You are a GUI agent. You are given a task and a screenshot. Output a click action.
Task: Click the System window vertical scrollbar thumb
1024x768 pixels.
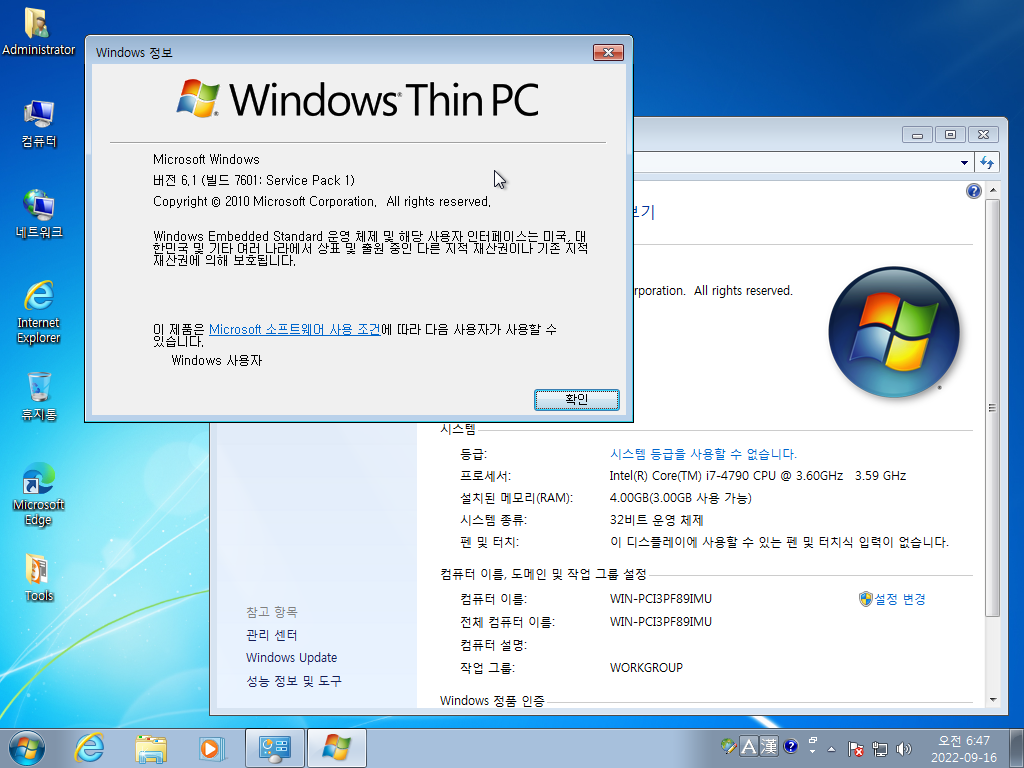[x=993, y=408]
